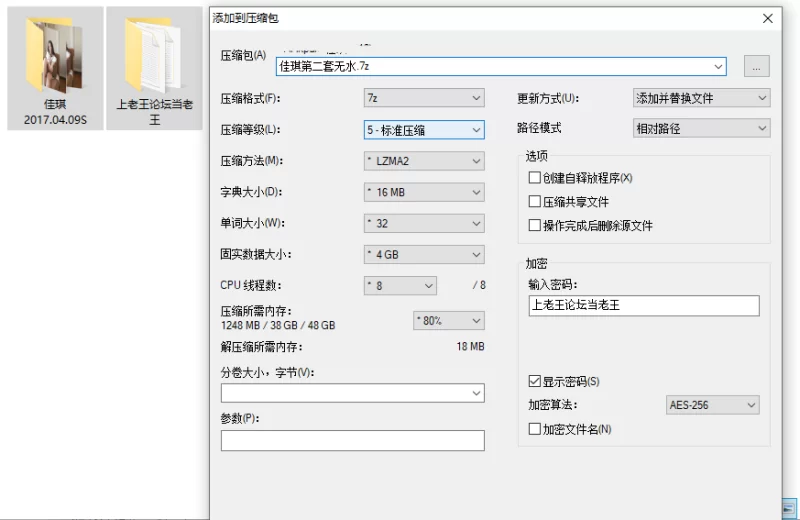Open the 字典大小 dropdown showing 16 MB
Image resolution: width=800 pixels, height=520 pixels.
pyautogui.click(x=424, y=192)
